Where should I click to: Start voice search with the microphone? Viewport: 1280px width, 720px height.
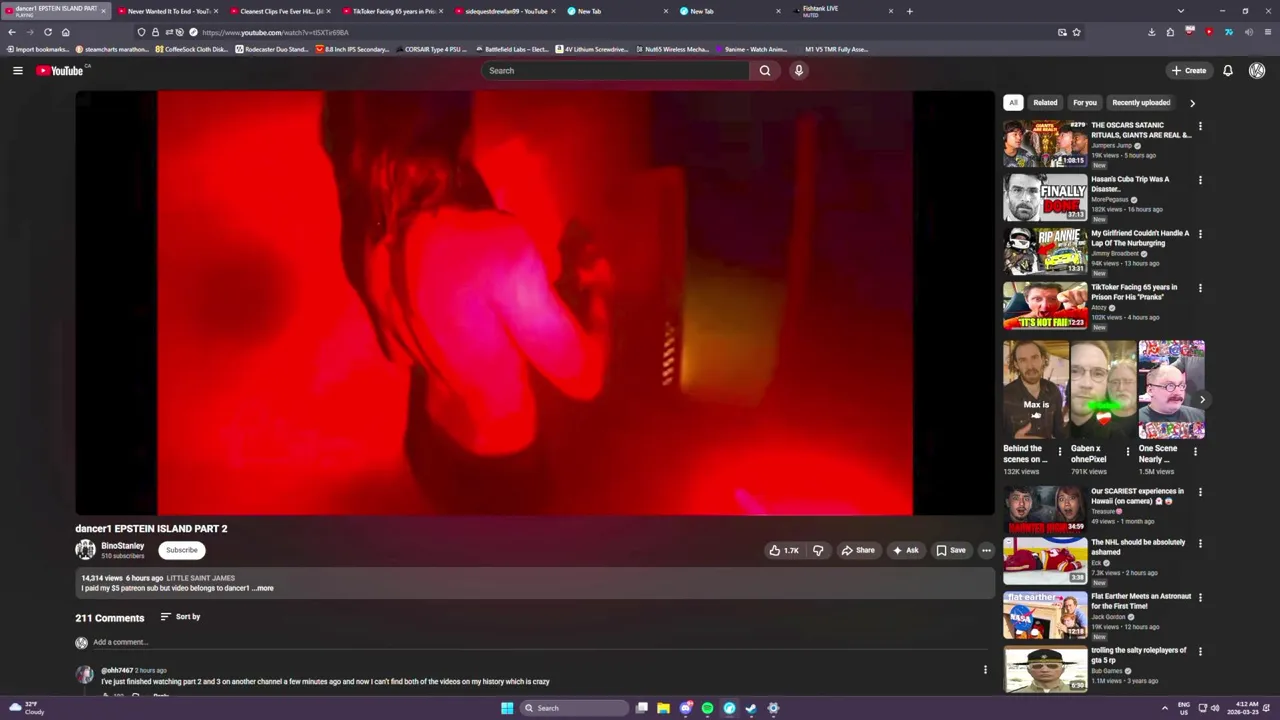coord(798,70)
